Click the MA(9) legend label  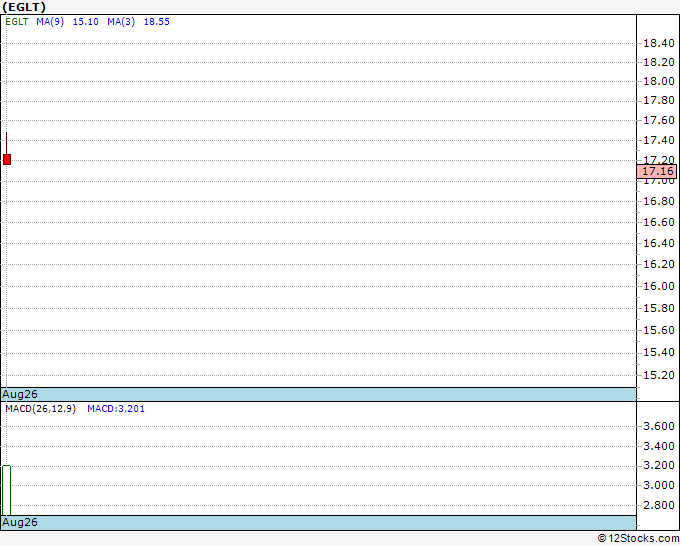point(50,22)
